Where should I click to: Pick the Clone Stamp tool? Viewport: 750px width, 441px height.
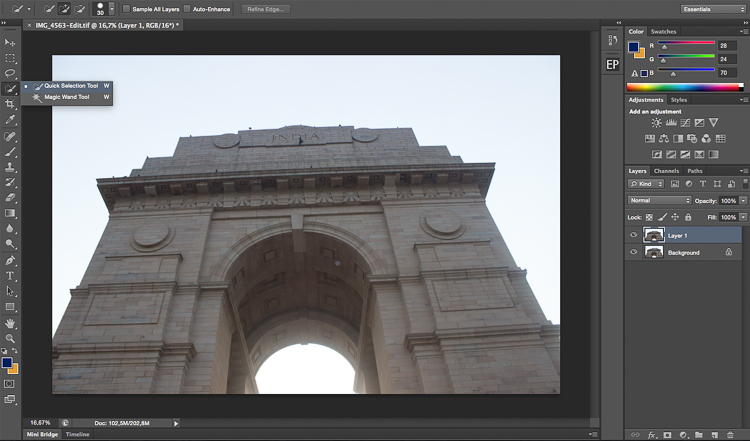(10, 167)
